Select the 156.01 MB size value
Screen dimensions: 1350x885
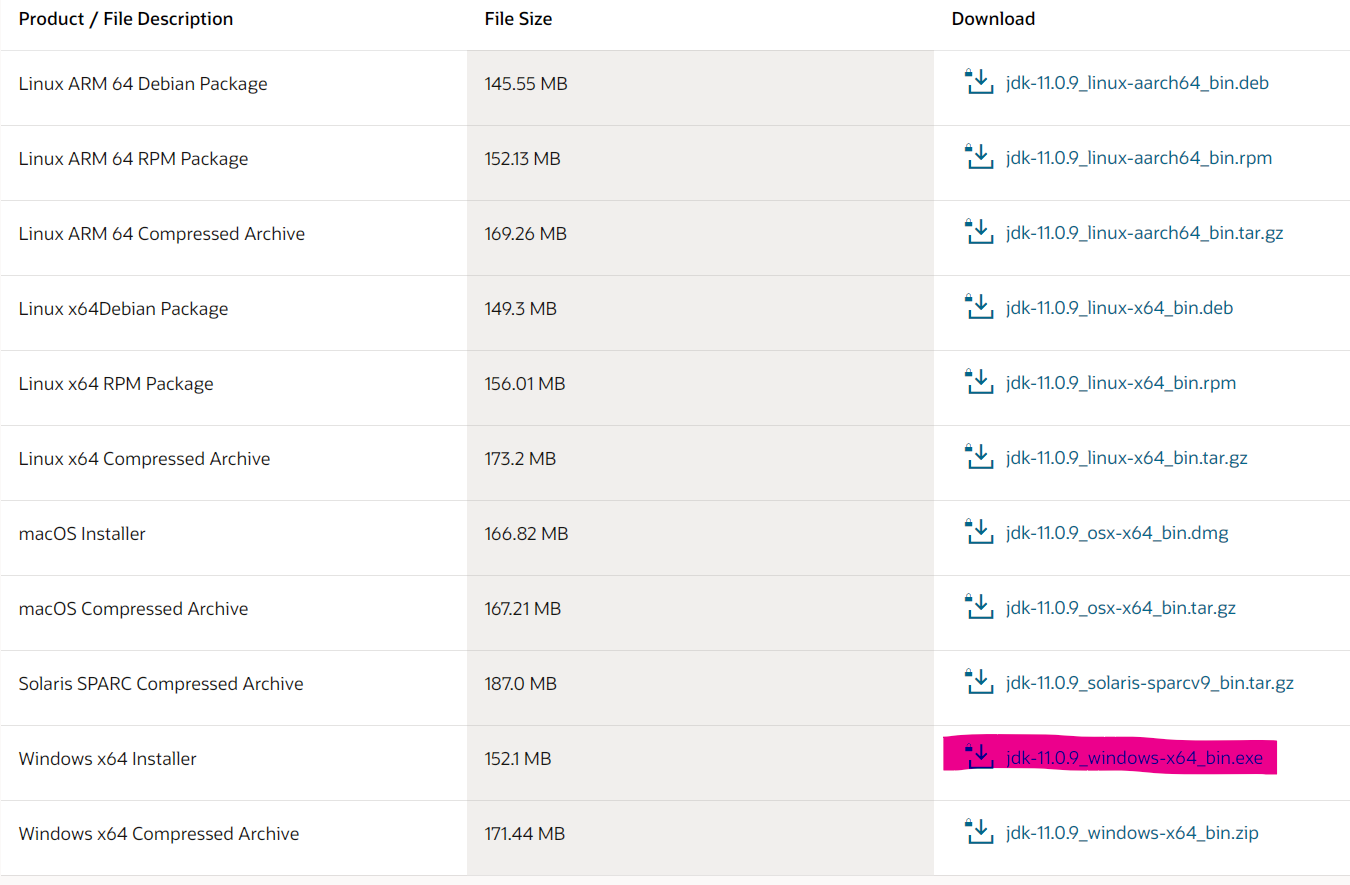pos(525,384)
